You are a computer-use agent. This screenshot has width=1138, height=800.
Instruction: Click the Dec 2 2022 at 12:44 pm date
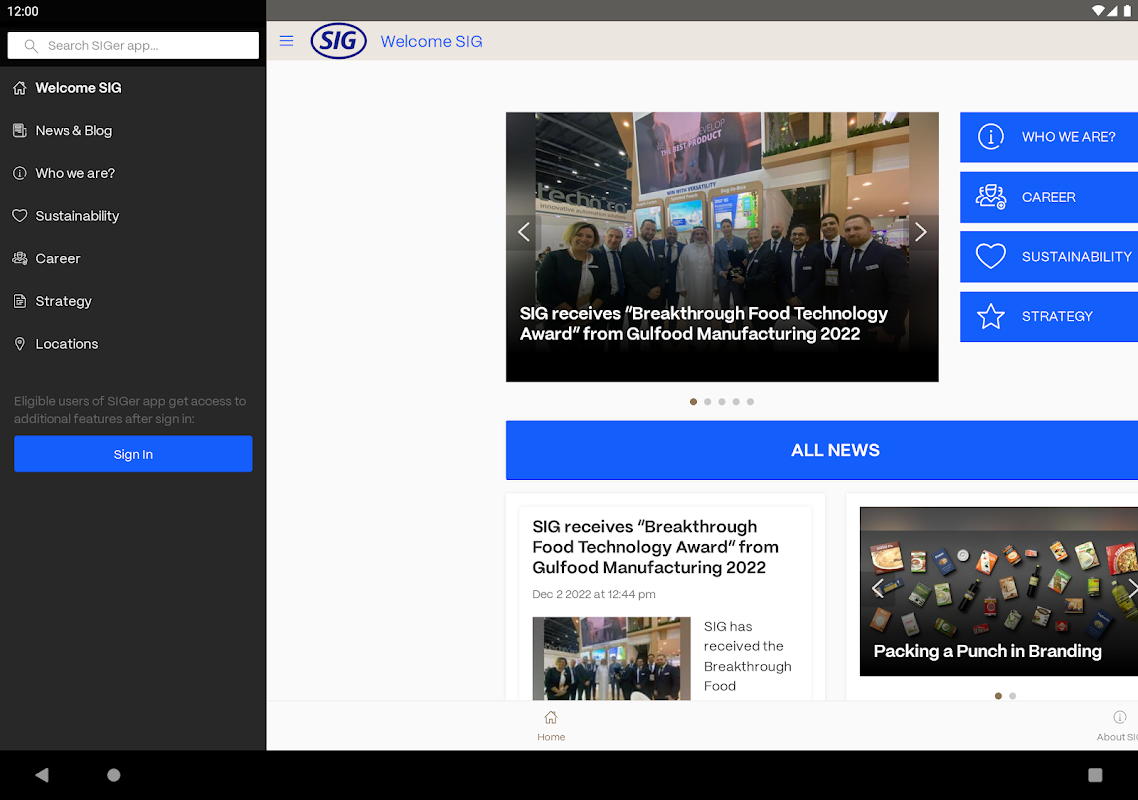tap(594, 594)
